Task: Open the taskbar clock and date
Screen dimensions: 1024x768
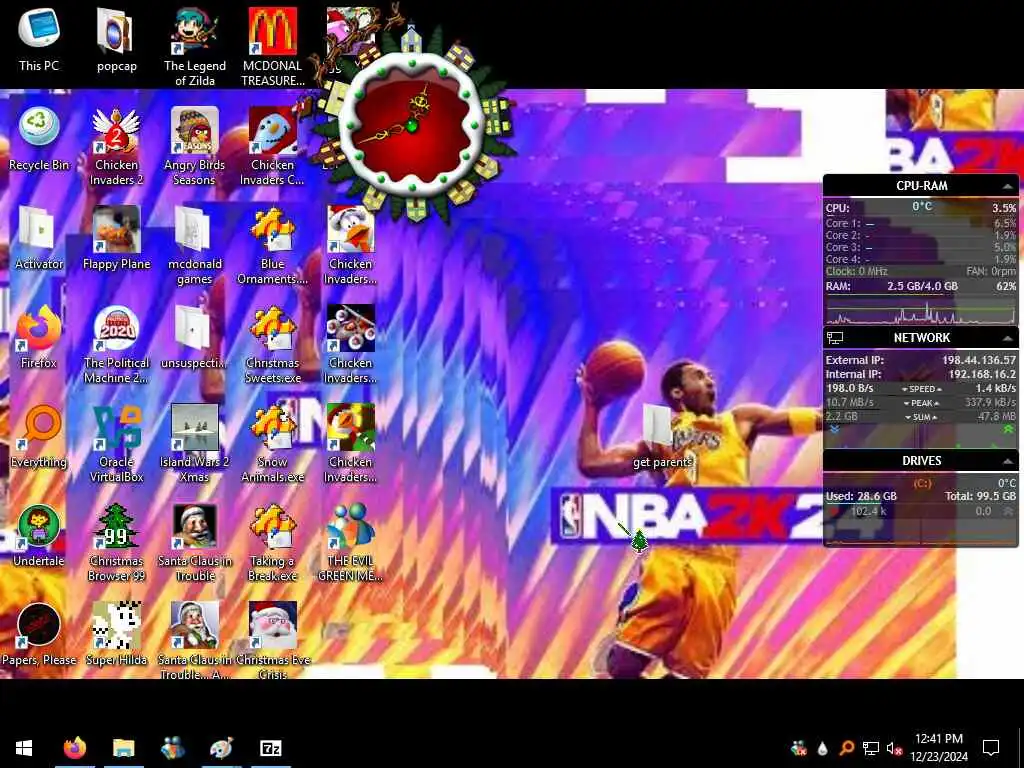Action: 938,748
